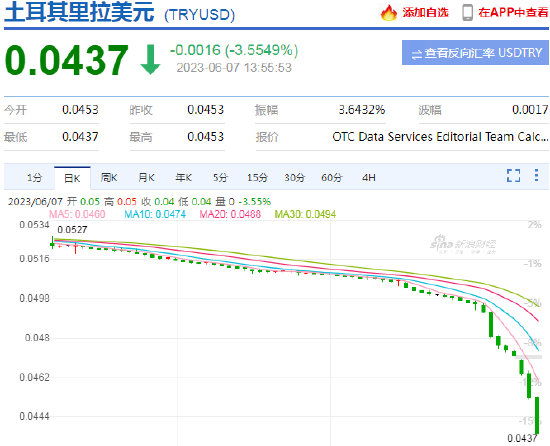Click the flame icon beside 添加自选
Image resolution: width=550 pixels, height=446 pixels.
(x=389, y=13)
